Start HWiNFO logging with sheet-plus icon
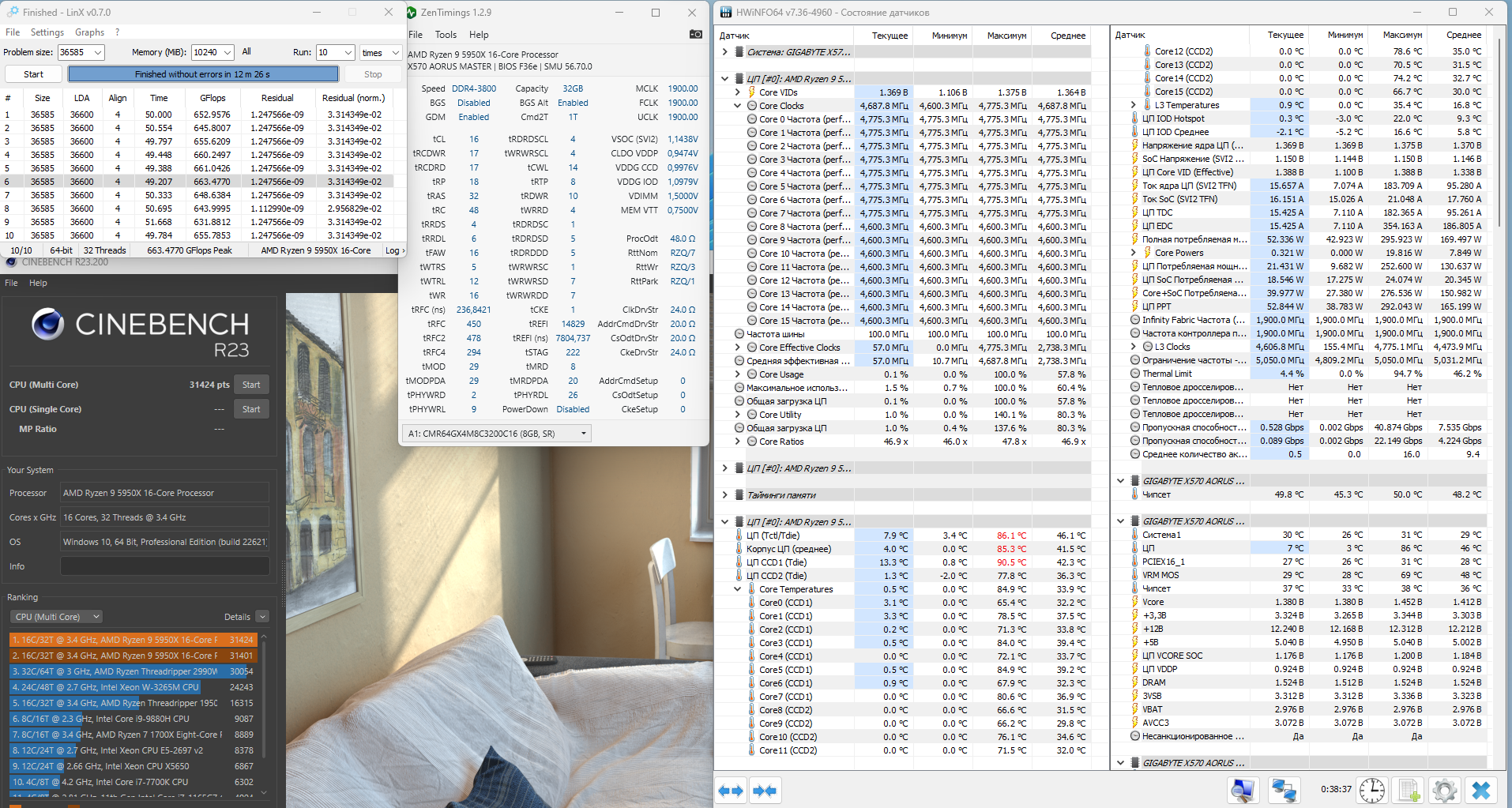Screen dimensions: 1512x808 1409,790
